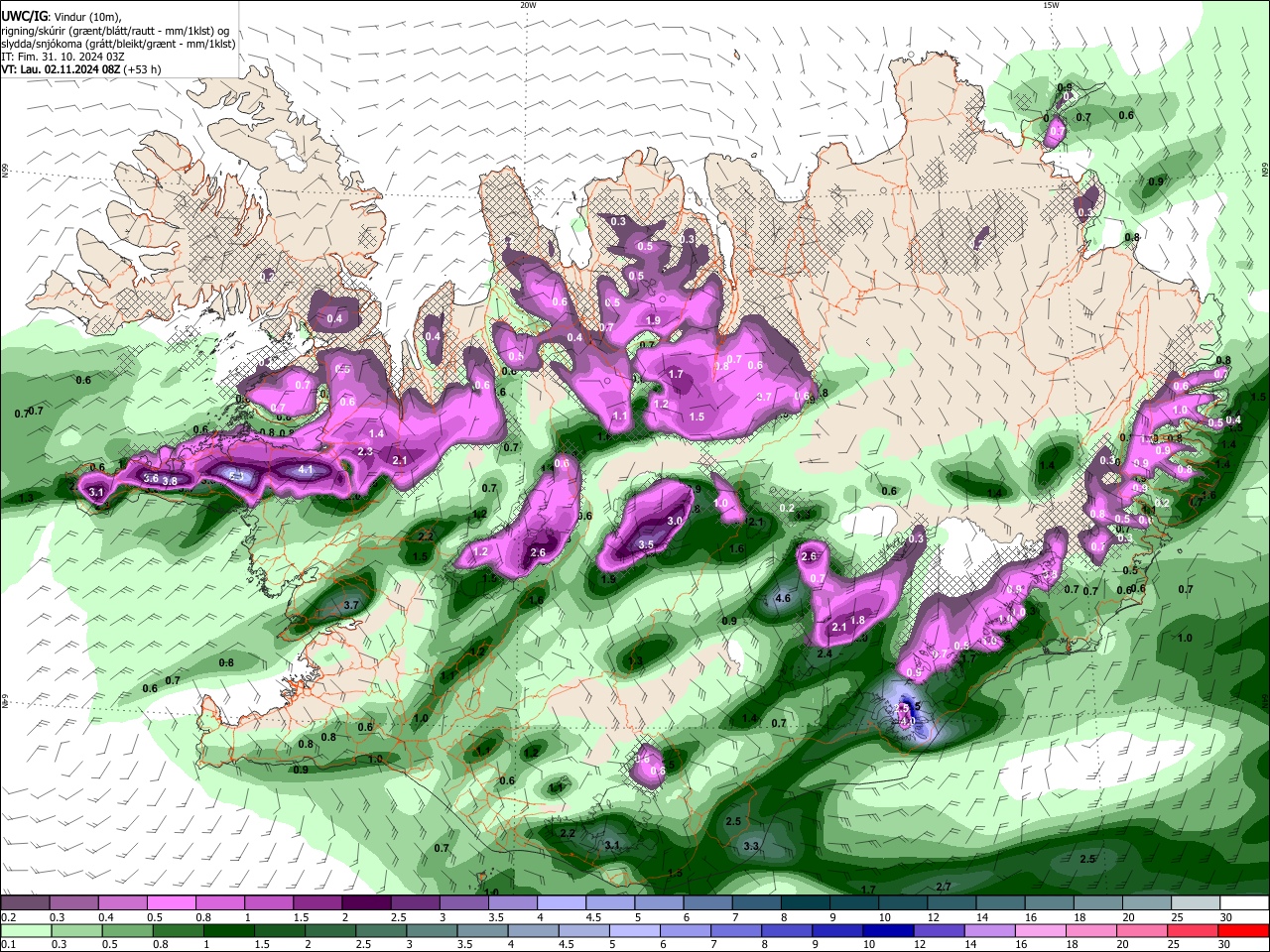
Task: Click the navy blue swatch near rain value 10
Action: [x=886, y=930]
